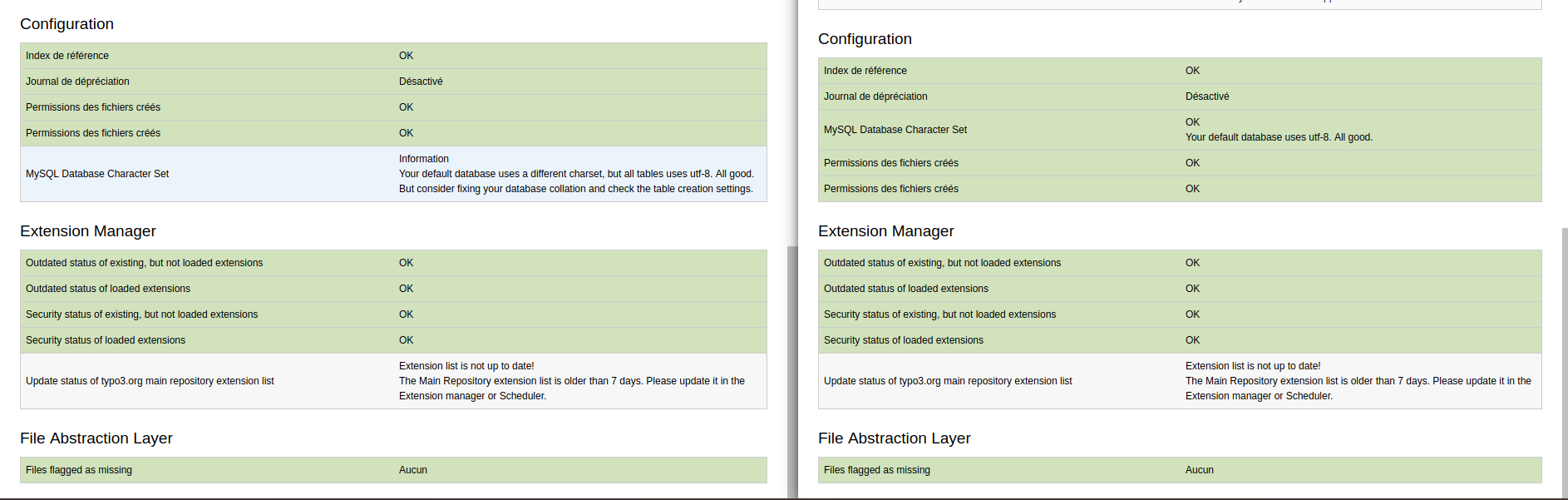Click 'Files flagged as missing' in left panel
The image size is (1568, 500).
coord(79,470)
